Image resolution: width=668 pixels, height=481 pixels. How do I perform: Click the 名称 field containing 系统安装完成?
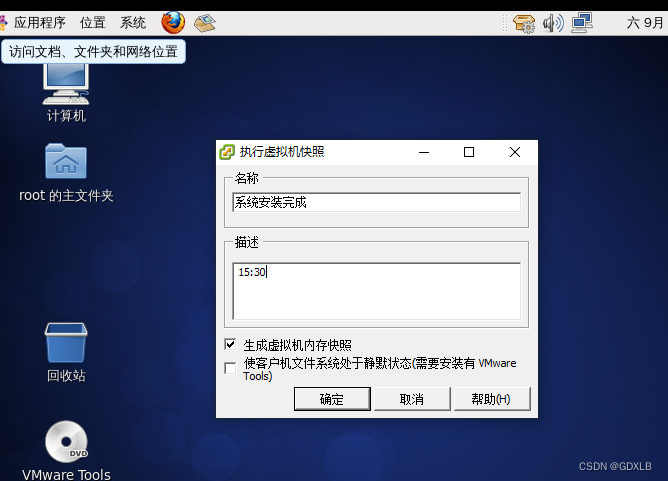click(x=376, y=202)
